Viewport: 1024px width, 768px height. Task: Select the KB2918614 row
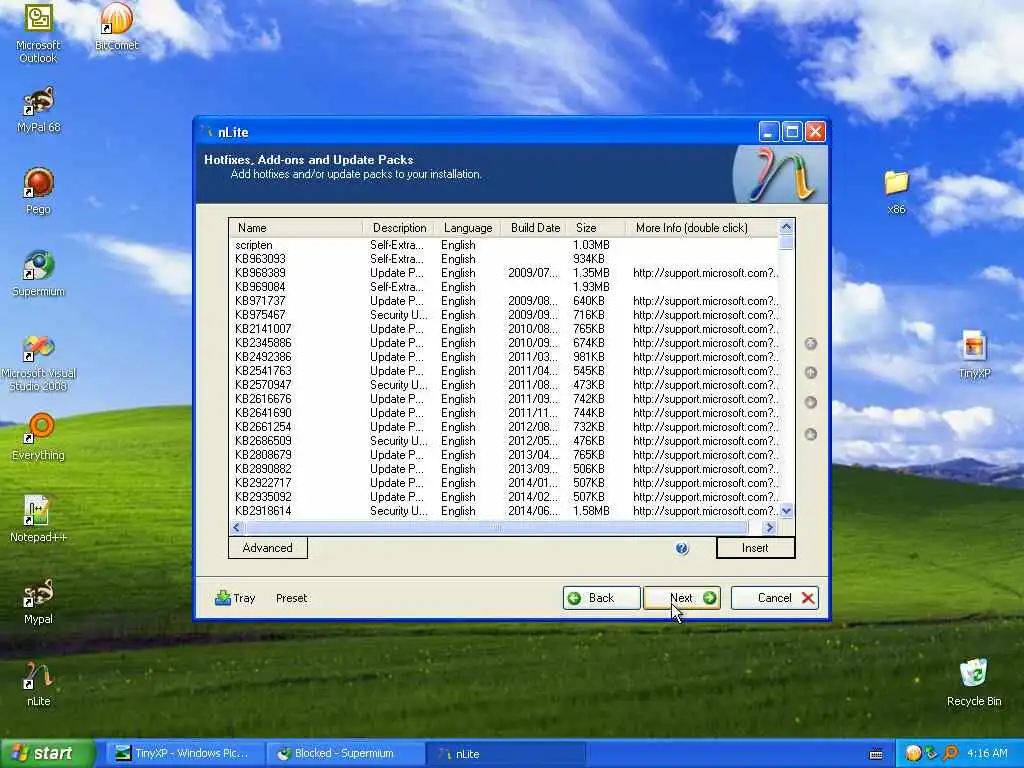[x=504, y=511]
